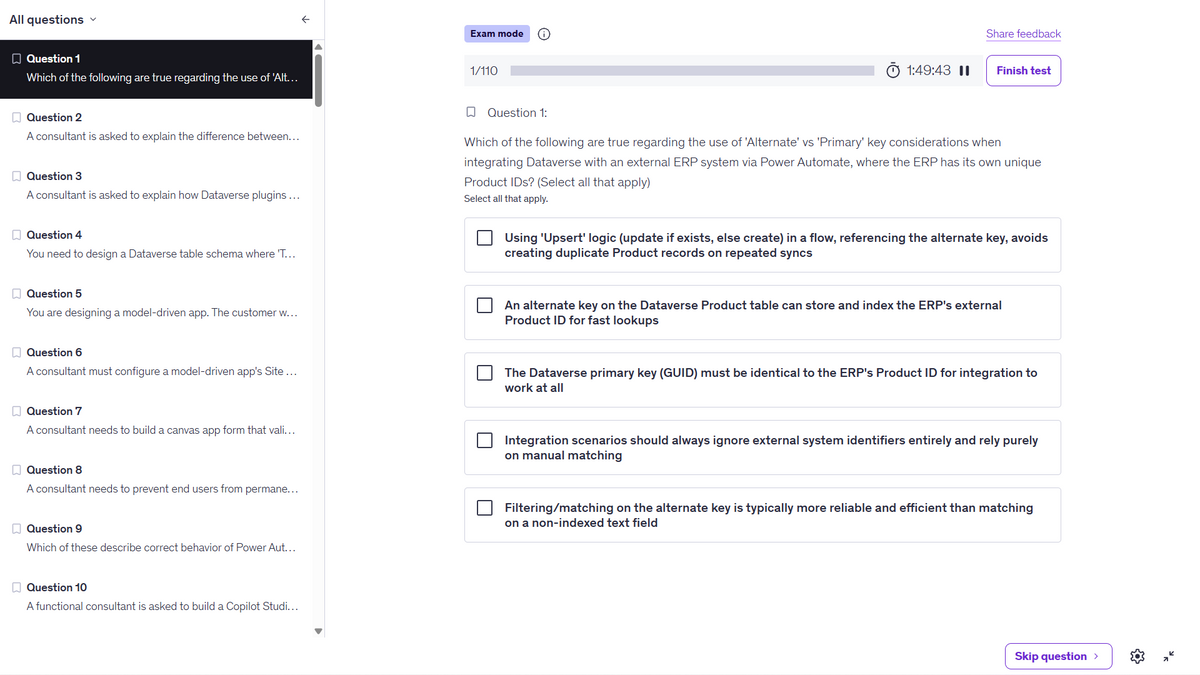Screen dimensions: 1200x675
Task: Open the settings gear icon
Action: (x=1137, y=656)
